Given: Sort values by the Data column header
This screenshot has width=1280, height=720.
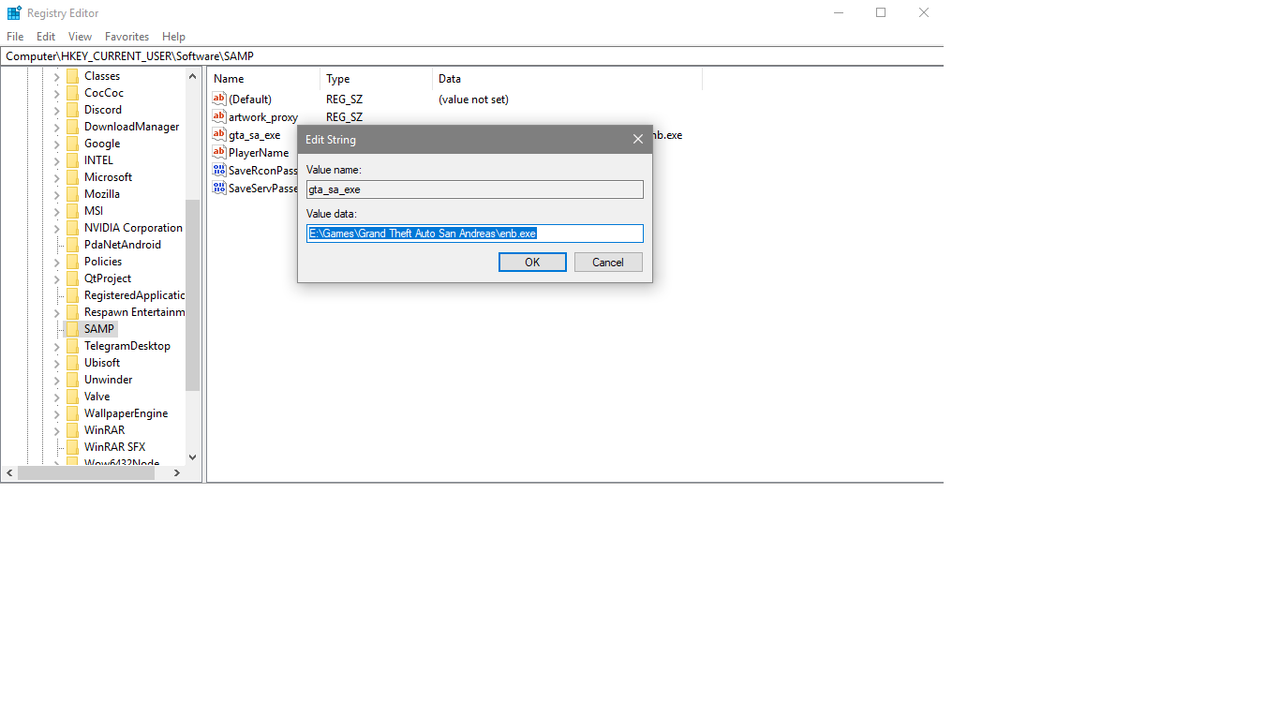Looking at the screenshot, I should (x=567, y=79).
